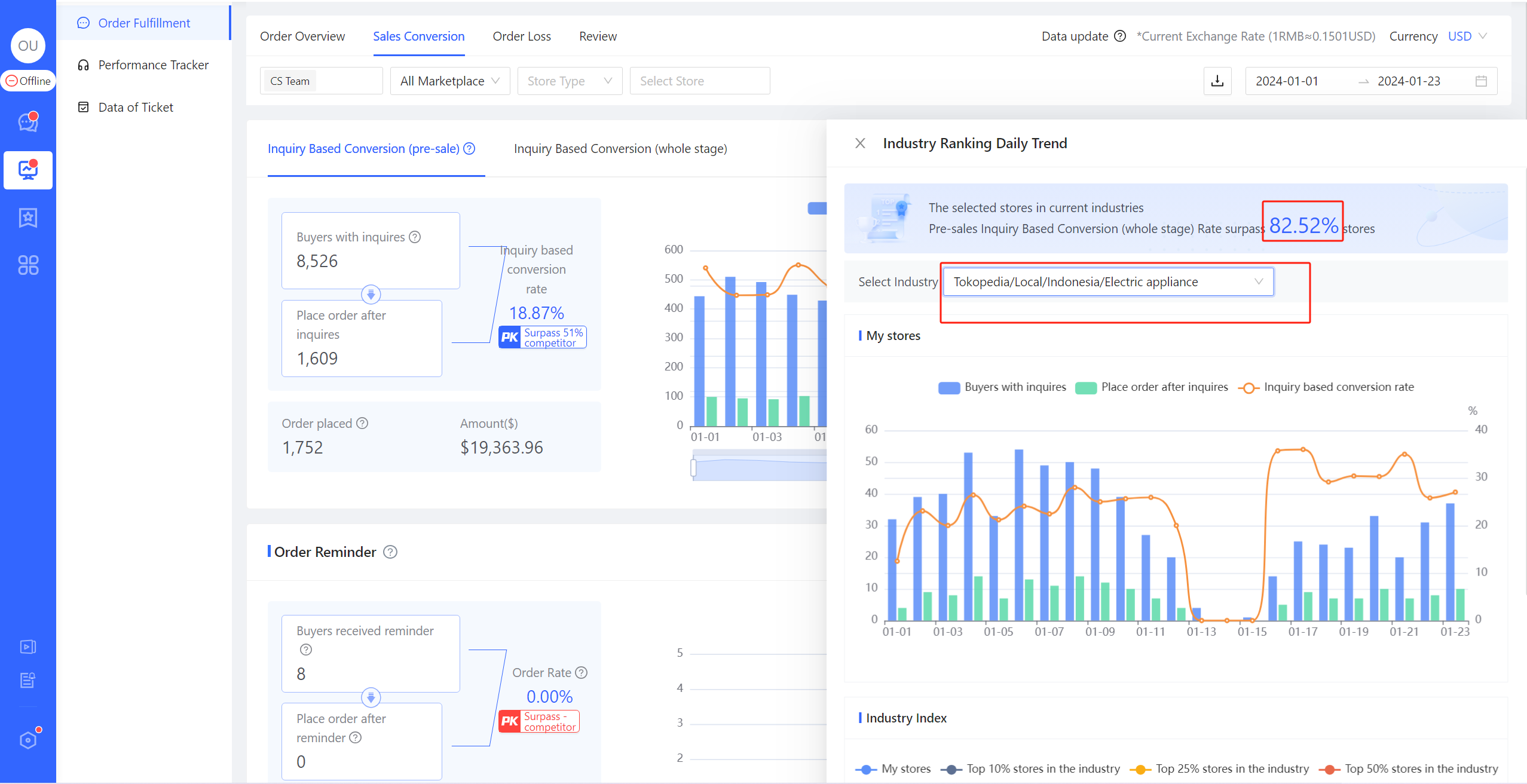The height and width of the screenshot is (784, 1527).
Task: Click the Surpass 51% competitor PK badge
Action: click(542, 337)
